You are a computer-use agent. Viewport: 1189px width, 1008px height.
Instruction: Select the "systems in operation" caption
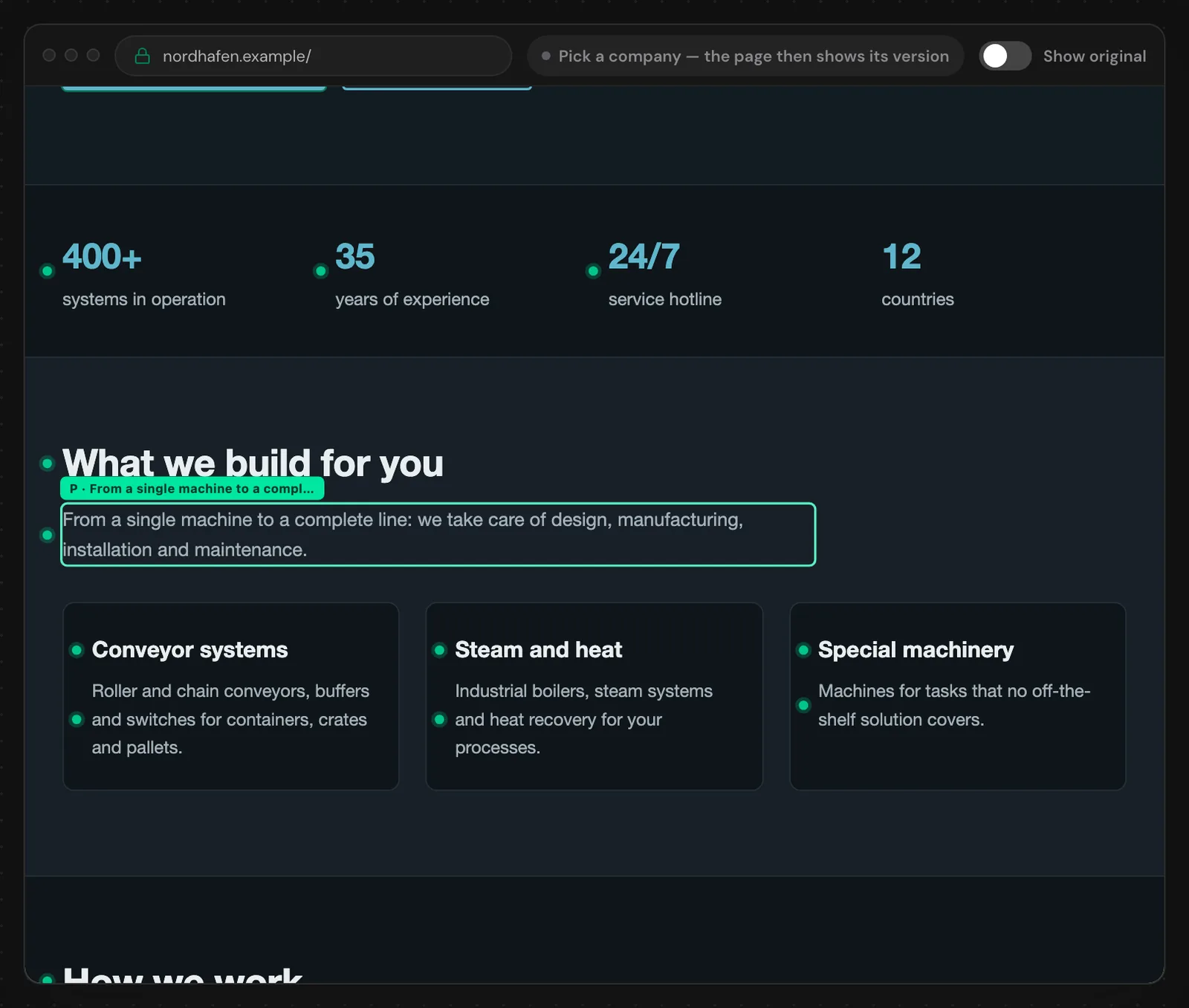coord(144,299)
